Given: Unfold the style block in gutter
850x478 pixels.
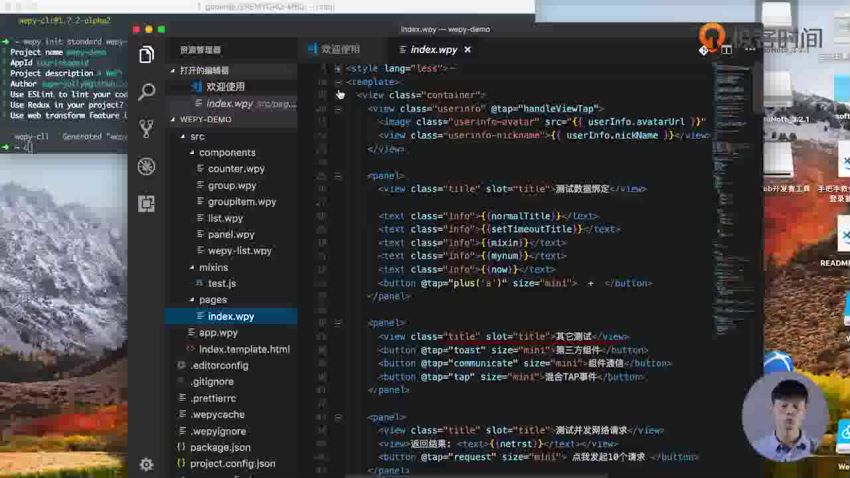Looking at the screenshot, I should click(338, 69).
